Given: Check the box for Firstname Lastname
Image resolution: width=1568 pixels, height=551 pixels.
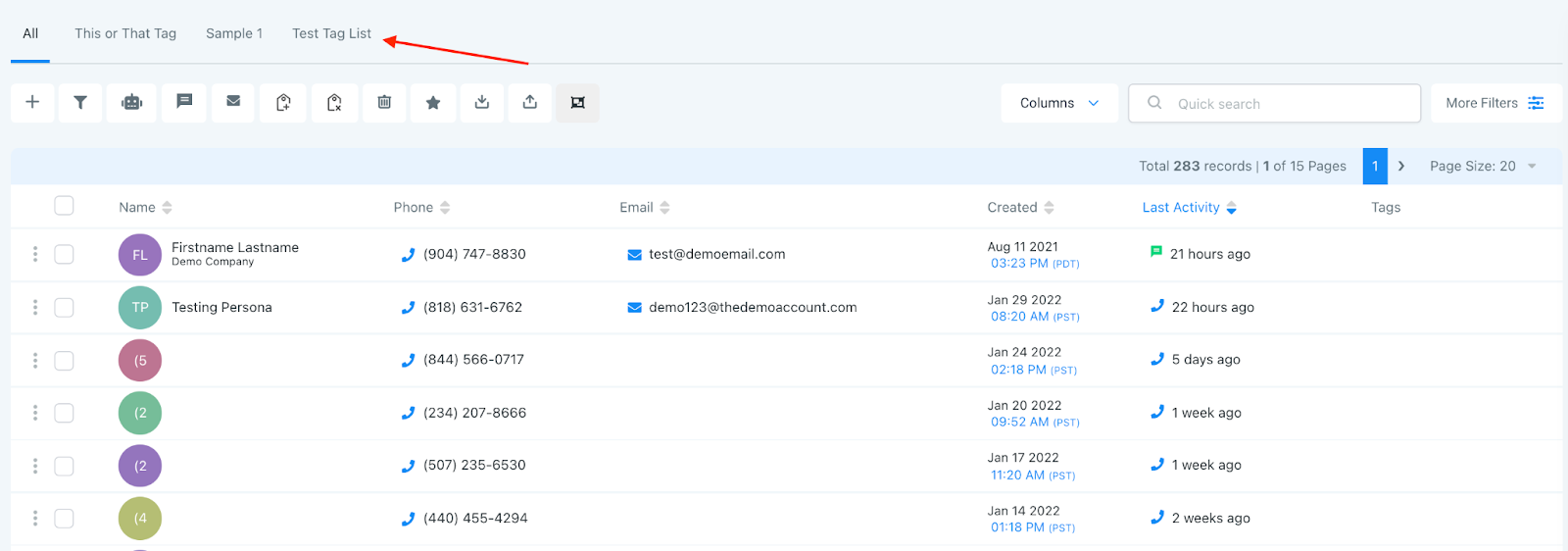Looking at the screenshot, I should (65, 254).
